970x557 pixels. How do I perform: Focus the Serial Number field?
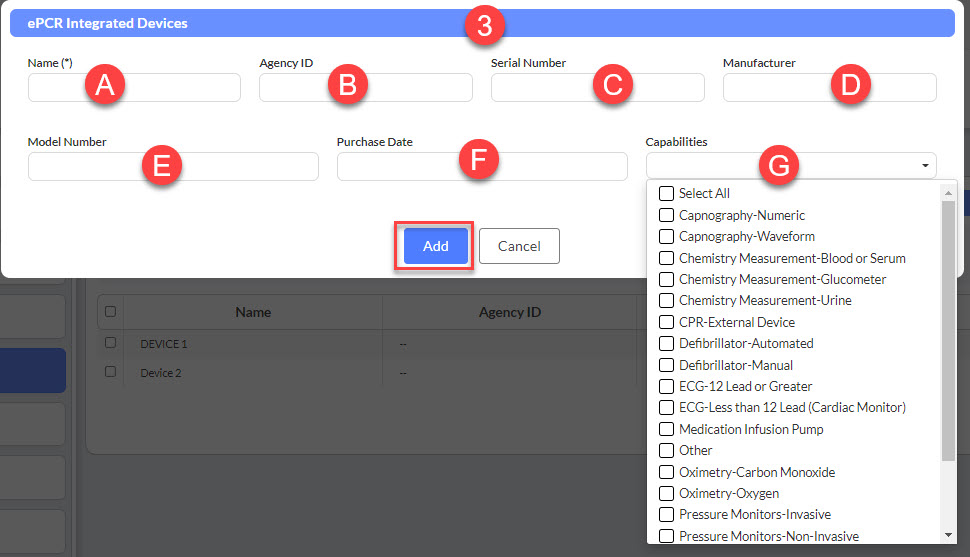click(598, 87)
